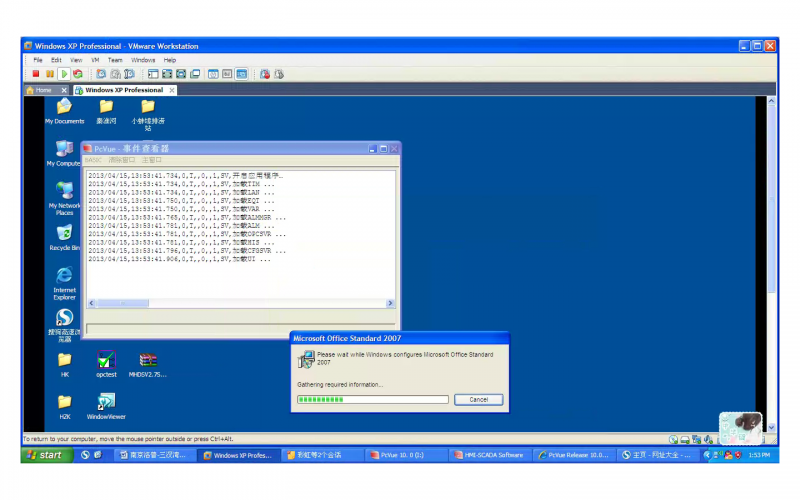The width and height of the screenshot is (800, 500).
Task: Open the VMware View menu
Action: point(76,60)
